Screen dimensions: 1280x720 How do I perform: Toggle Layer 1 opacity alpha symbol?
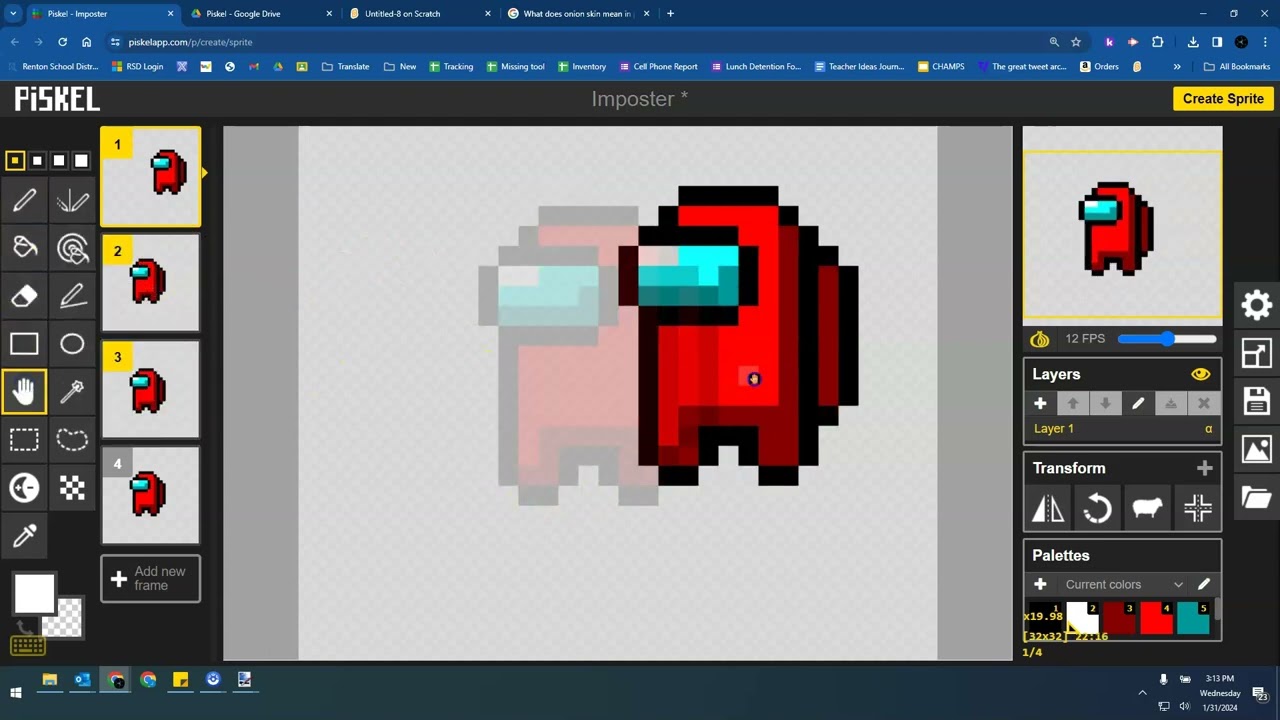(1208, 429)
